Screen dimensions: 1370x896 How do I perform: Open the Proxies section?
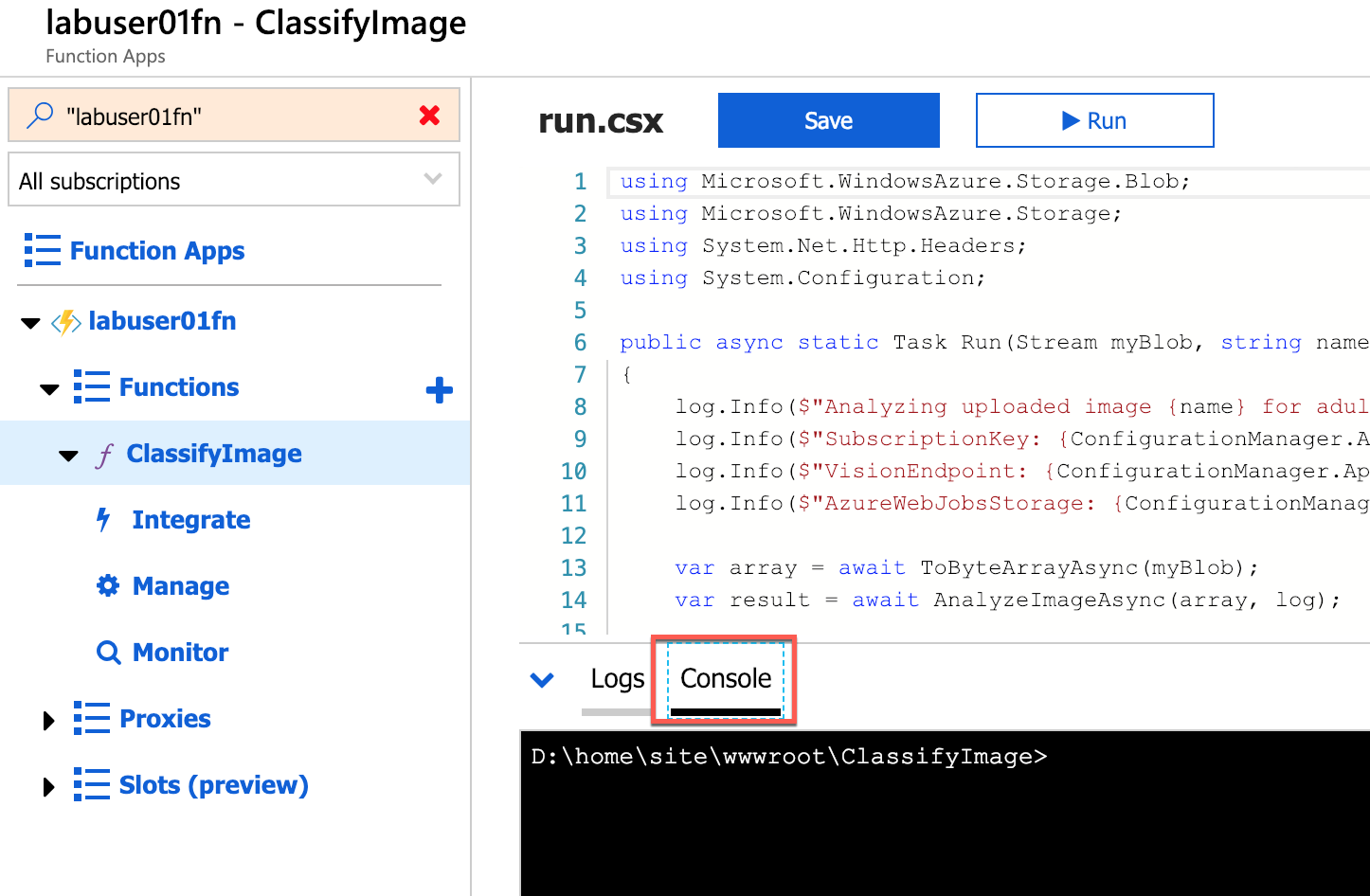point(165,719)
